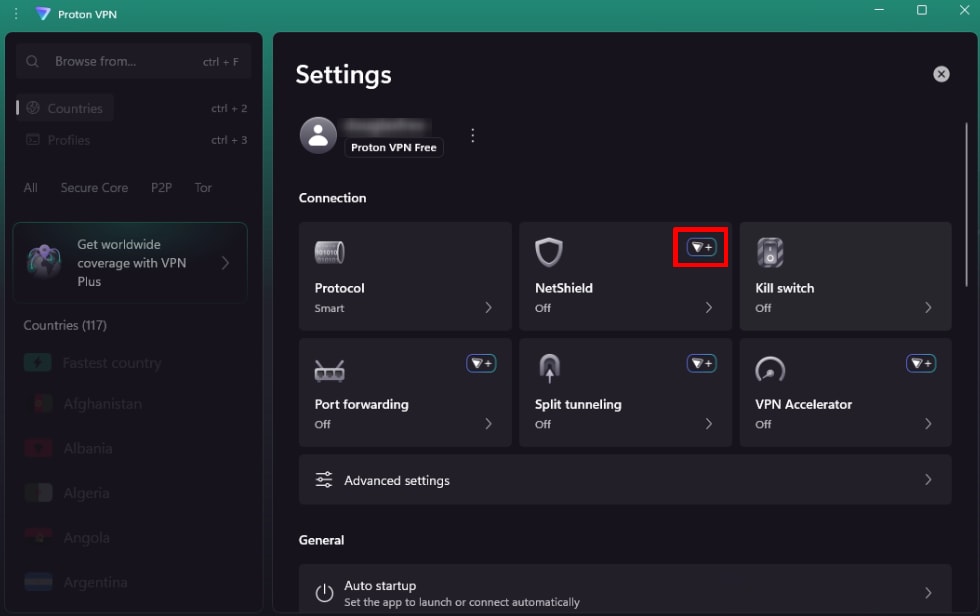Open account options three-dot menu

pyautogui.click(x=472, y=135)
